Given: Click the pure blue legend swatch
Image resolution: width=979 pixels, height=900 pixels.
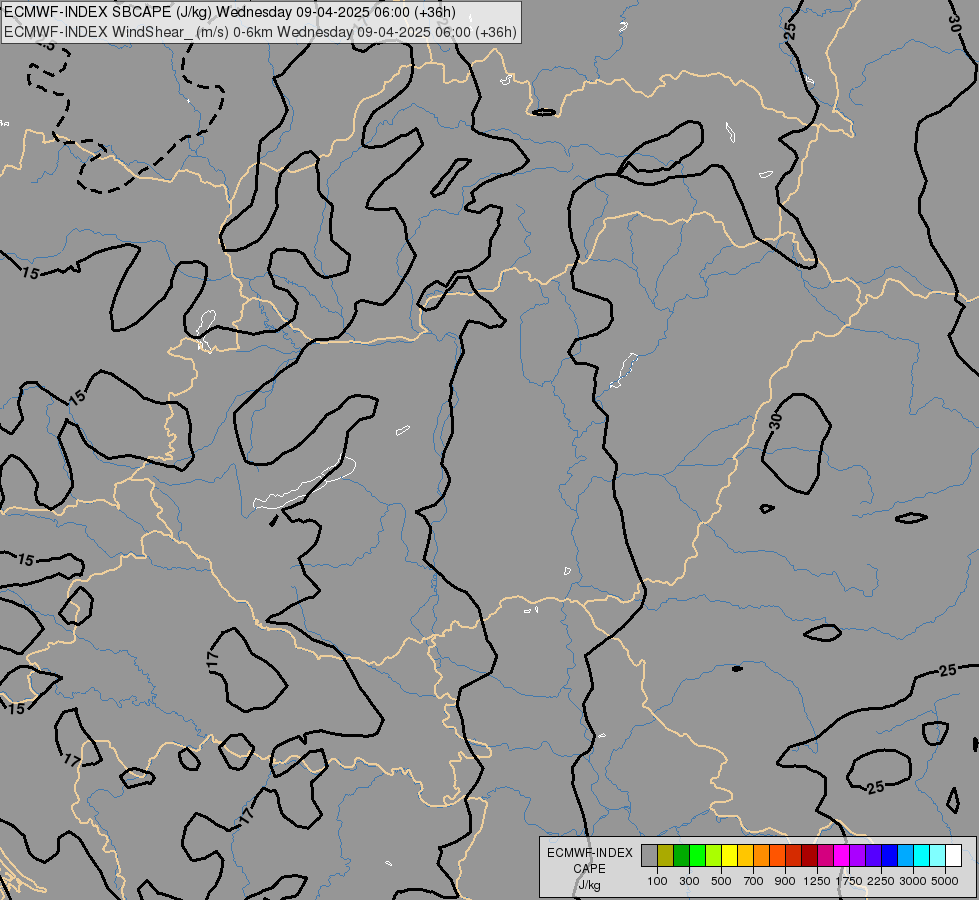Looking at the screenshot, I should [890, 856].
